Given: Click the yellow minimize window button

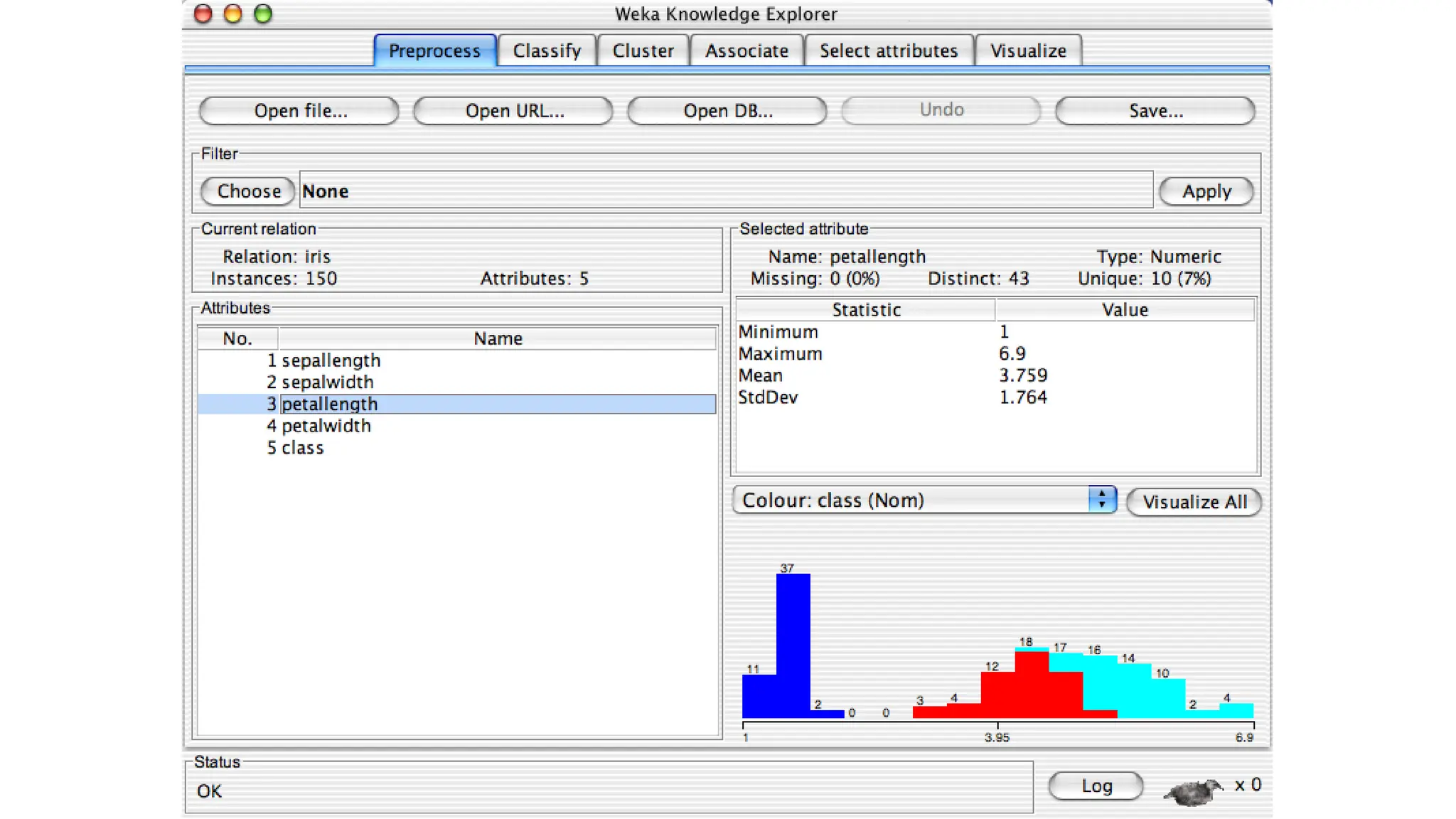Looking at the screenshot, I should (x=233, y=14).
